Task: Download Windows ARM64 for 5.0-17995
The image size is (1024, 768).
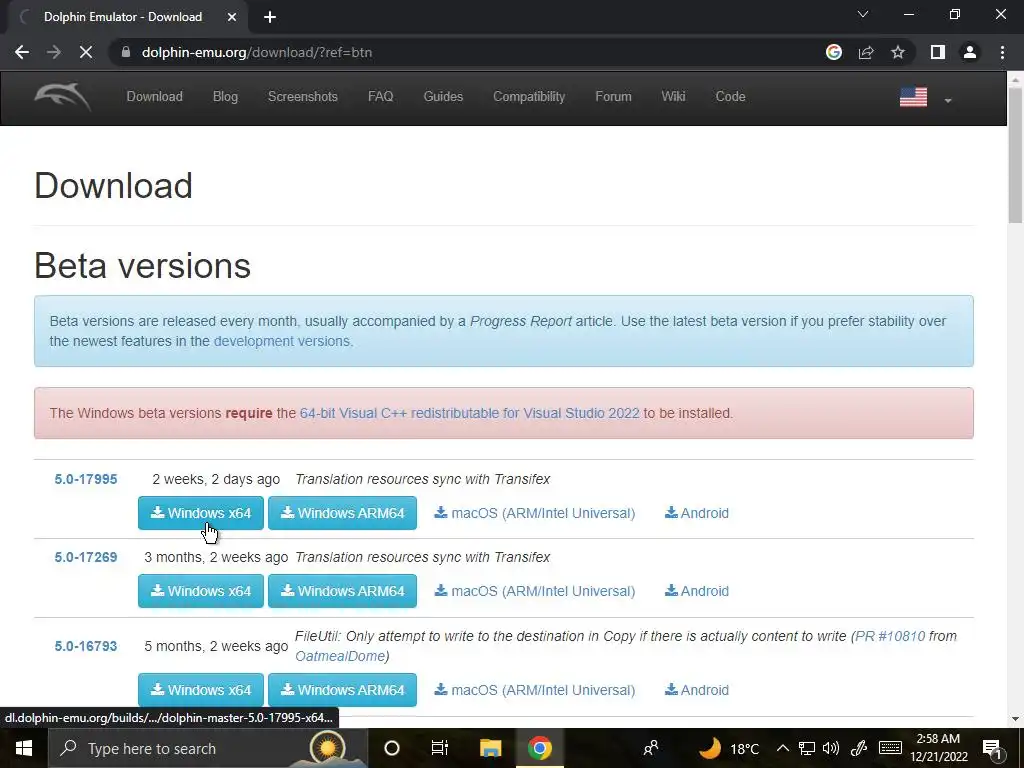Action: coord(342,513)
